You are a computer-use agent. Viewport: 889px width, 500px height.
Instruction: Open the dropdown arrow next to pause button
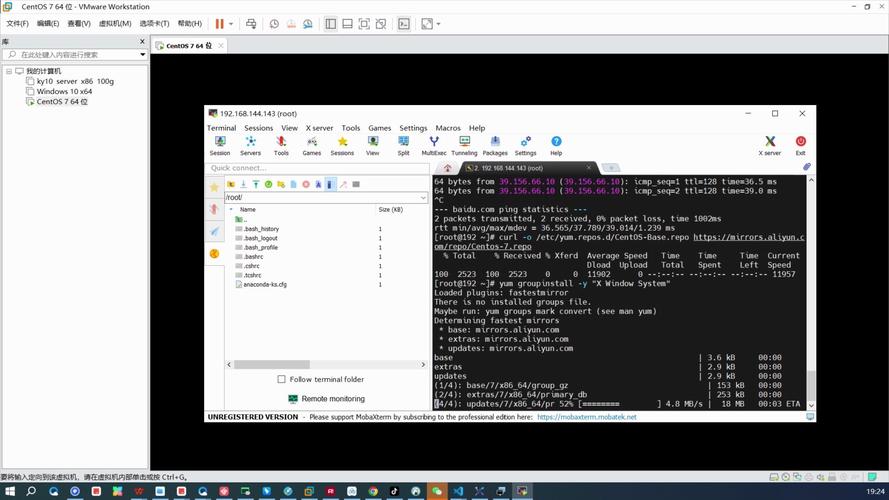231,24
